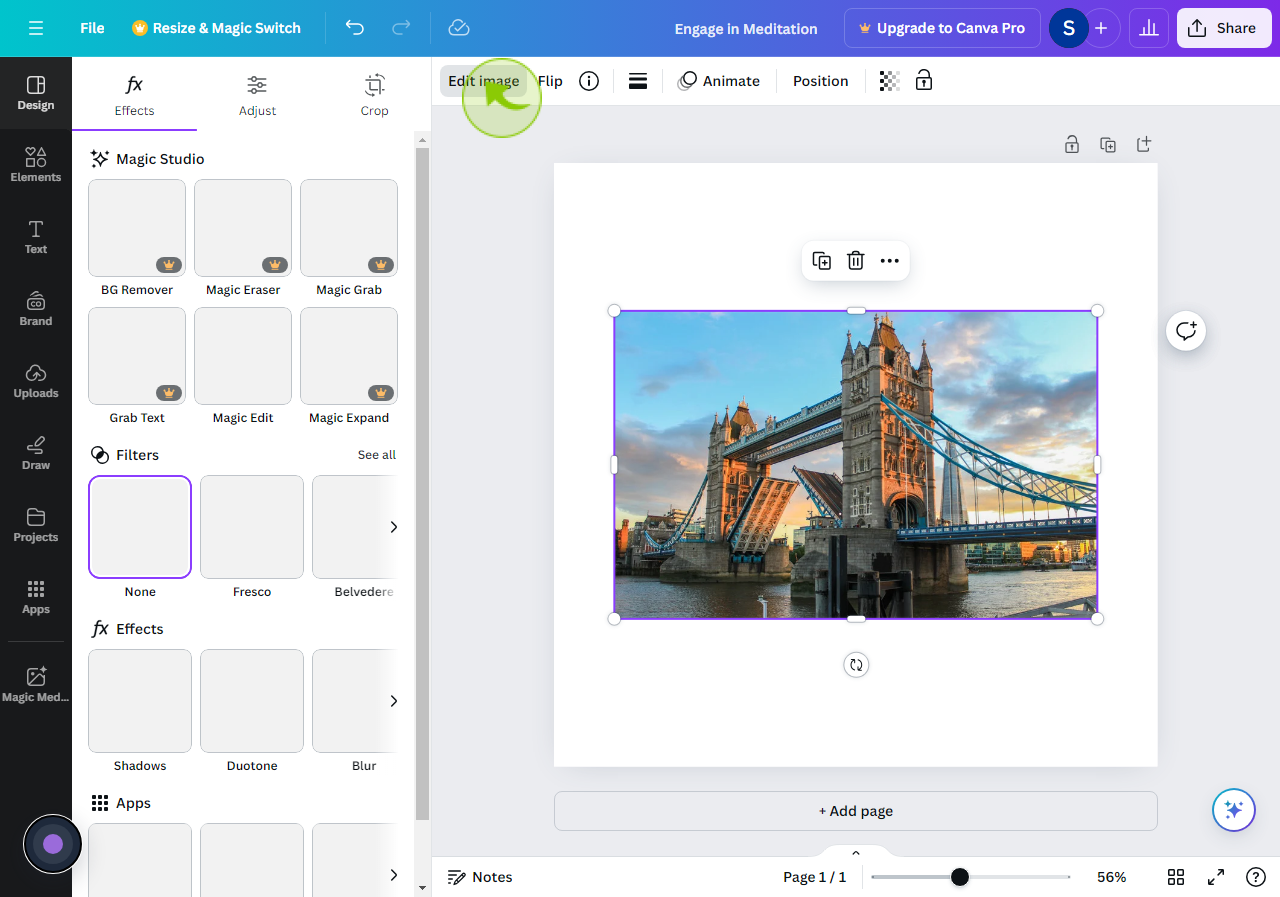
Task: Add collaborator plus button
Action: pos(1101,28)
